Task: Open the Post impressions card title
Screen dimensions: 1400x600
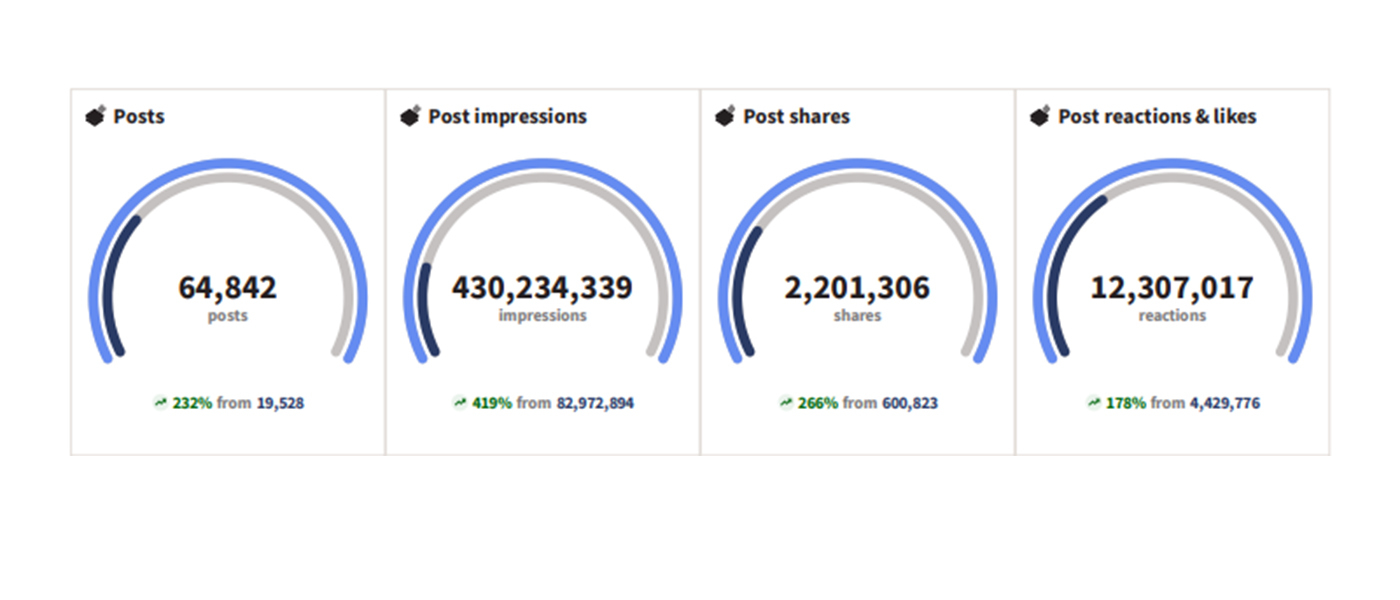Action: tap(507, 117)
